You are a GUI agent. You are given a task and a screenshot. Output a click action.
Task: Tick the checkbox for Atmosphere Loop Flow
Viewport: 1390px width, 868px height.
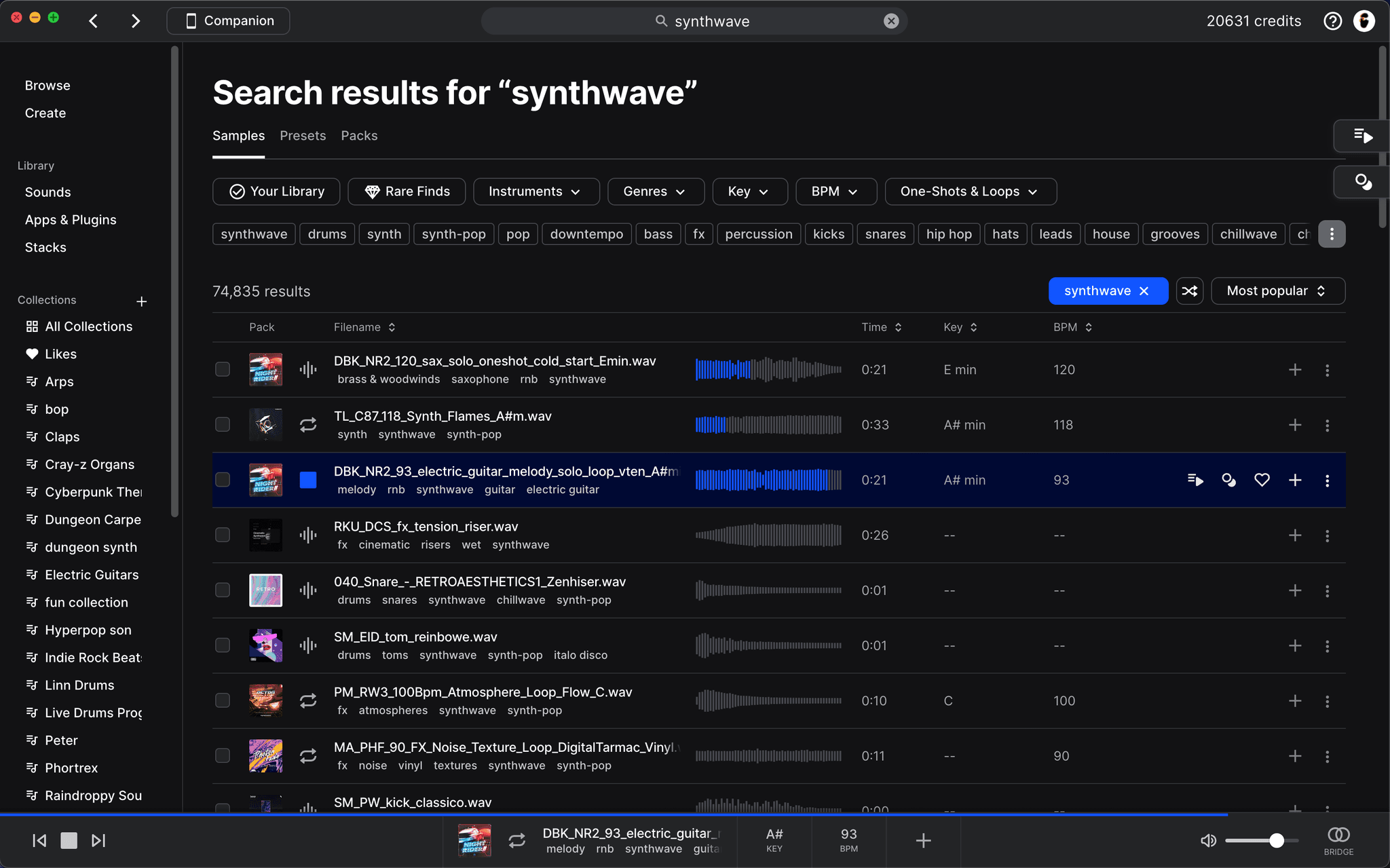(x=223, y=700)
